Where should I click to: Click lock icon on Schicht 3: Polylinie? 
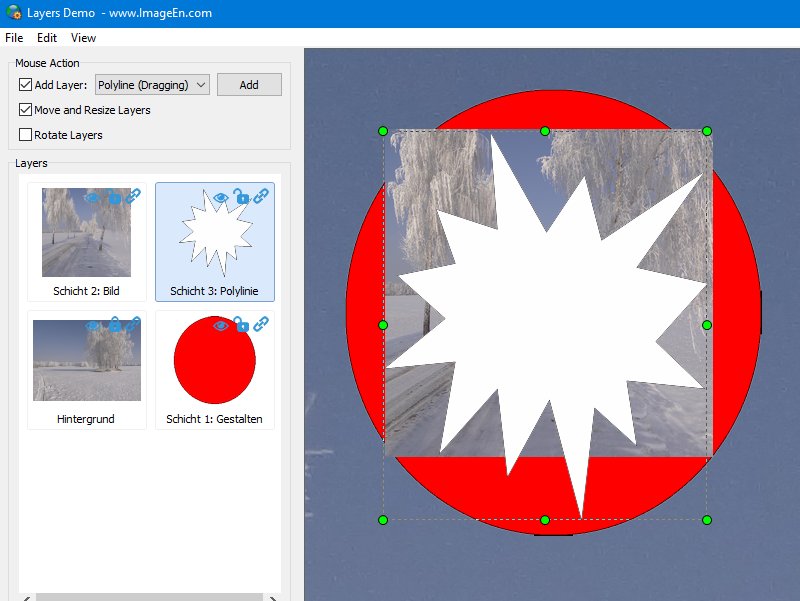(x=242, y=196)
